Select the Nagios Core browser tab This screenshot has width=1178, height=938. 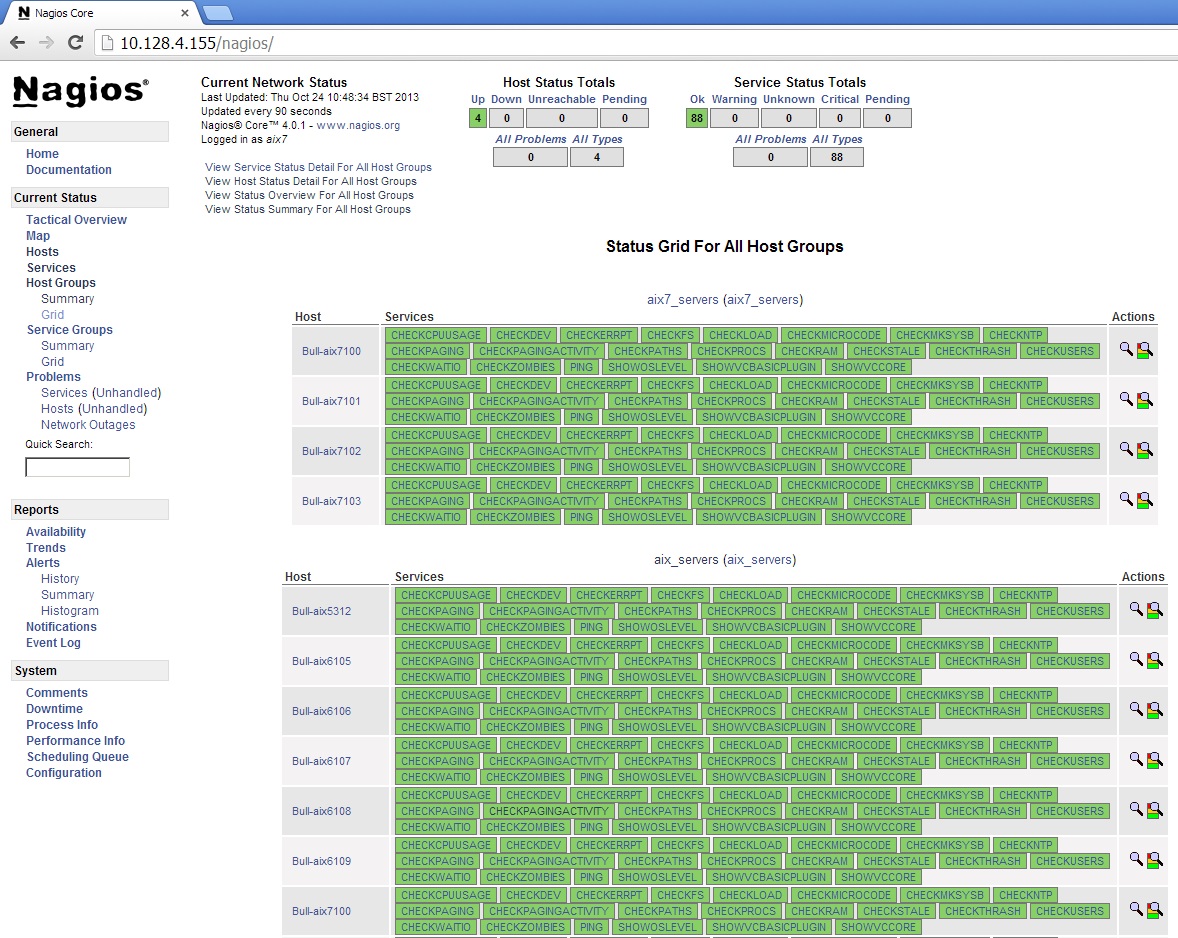coord(100,13)
